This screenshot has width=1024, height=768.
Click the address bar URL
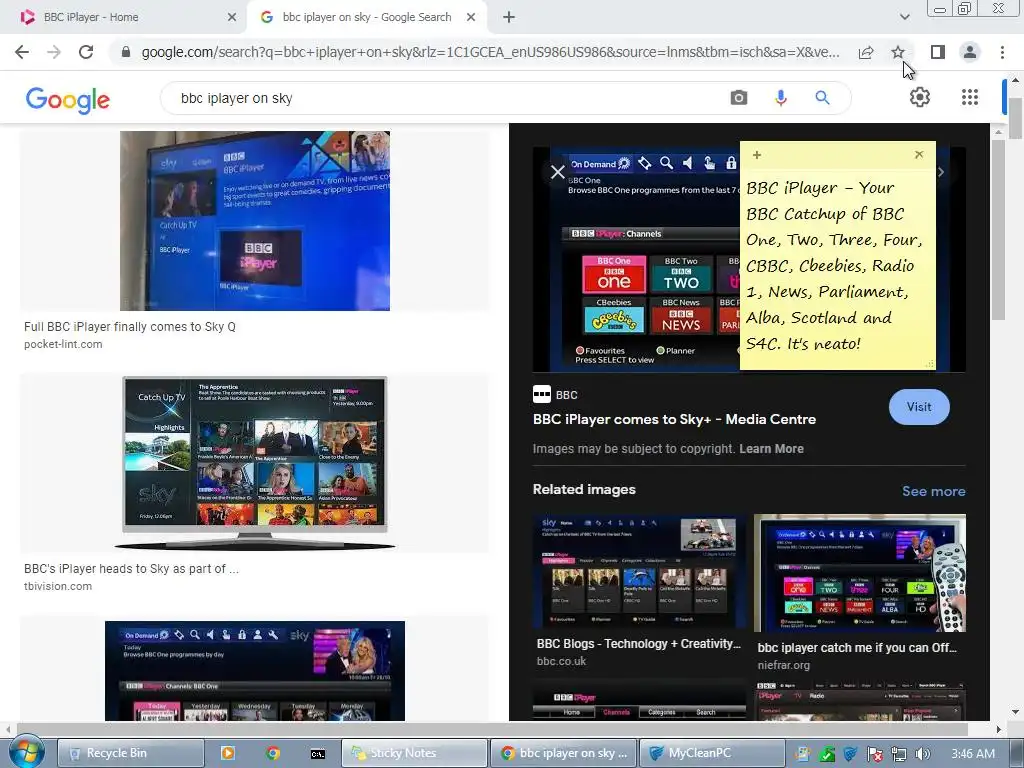click(490, 52)
